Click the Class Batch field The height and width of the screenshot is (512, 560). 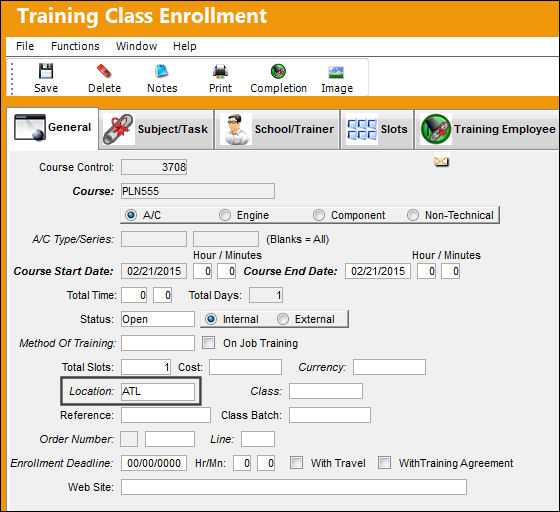pos(330,415)
